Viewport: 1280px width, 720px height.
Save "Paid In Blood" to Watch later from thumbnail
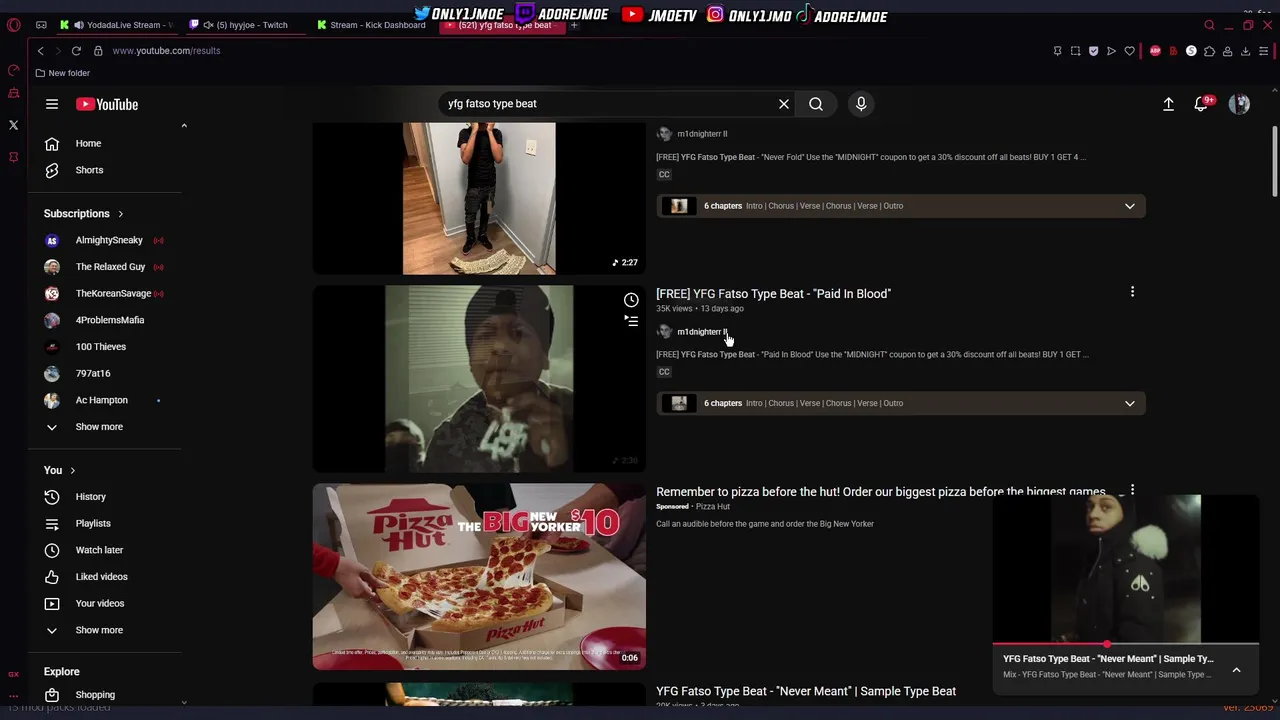coord(631,300)
